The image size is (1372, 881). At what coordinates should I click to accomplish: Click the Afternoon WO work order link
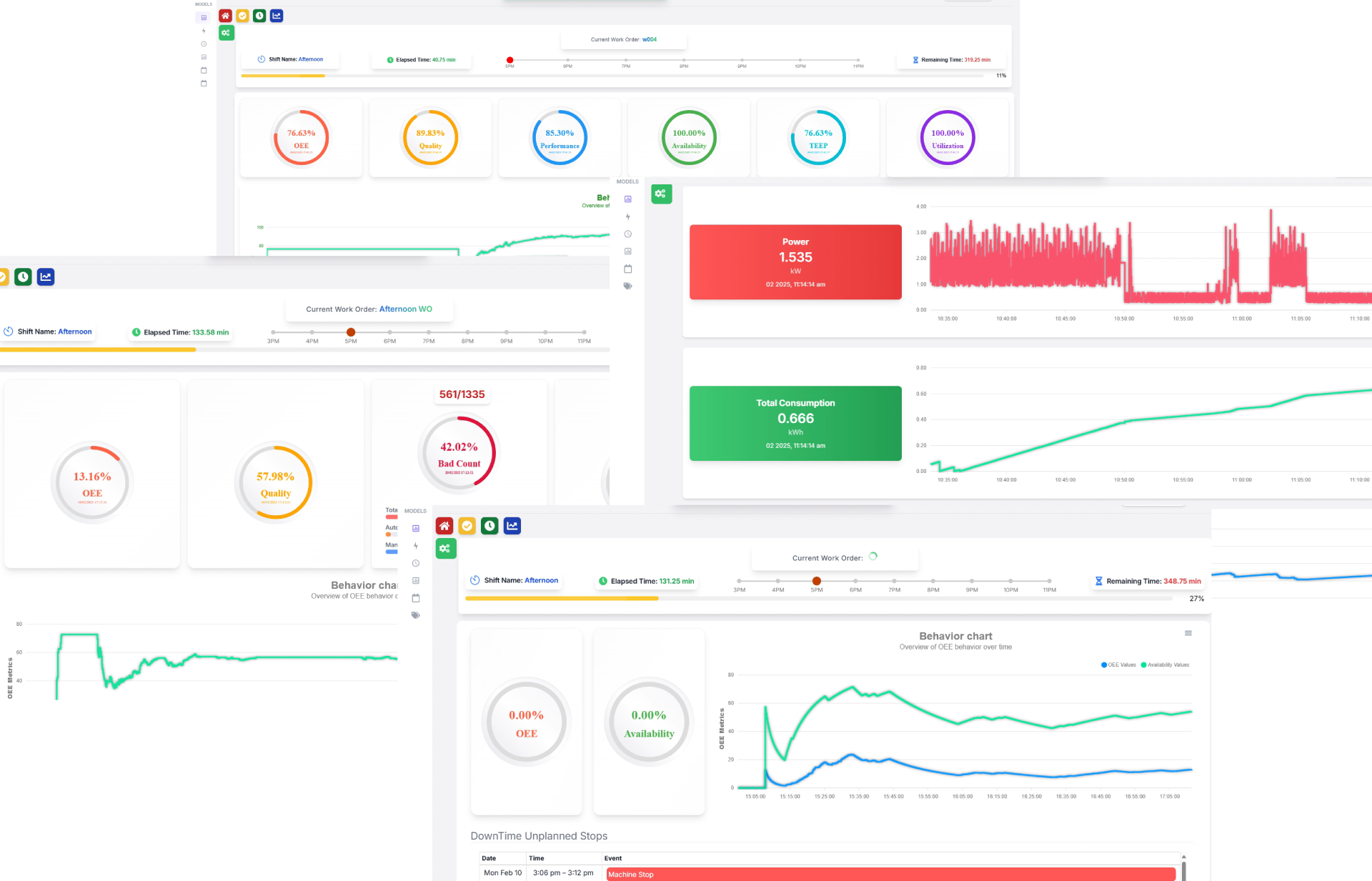point(405,309)
